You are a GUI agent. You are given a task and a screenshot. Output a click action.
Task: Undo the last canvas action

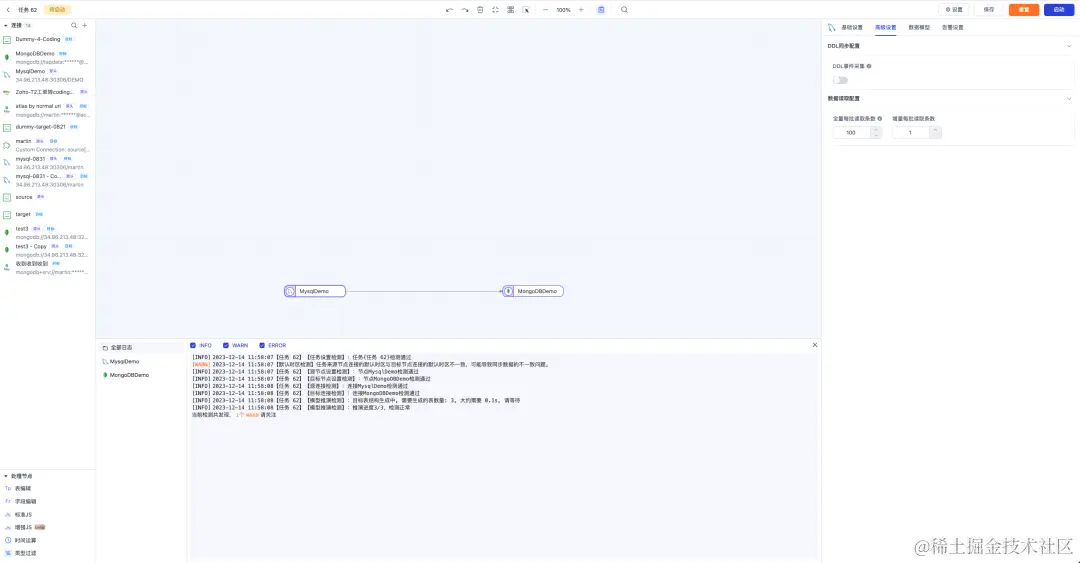(450, 10)
